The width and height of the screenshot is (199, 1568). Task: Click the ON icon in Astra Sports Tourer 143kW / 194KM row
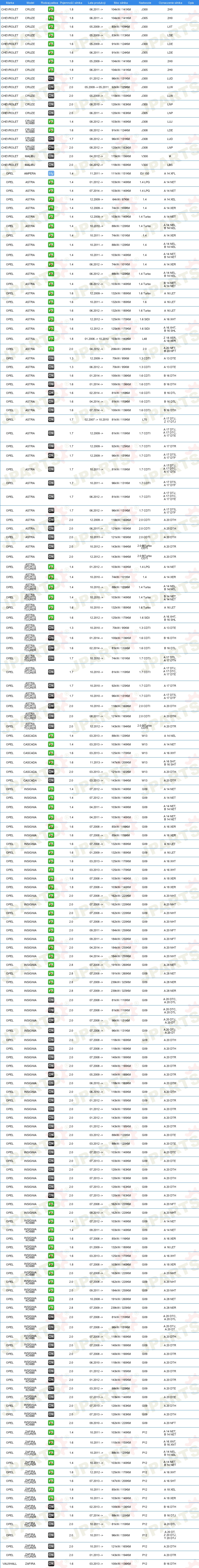pos(51,726)
